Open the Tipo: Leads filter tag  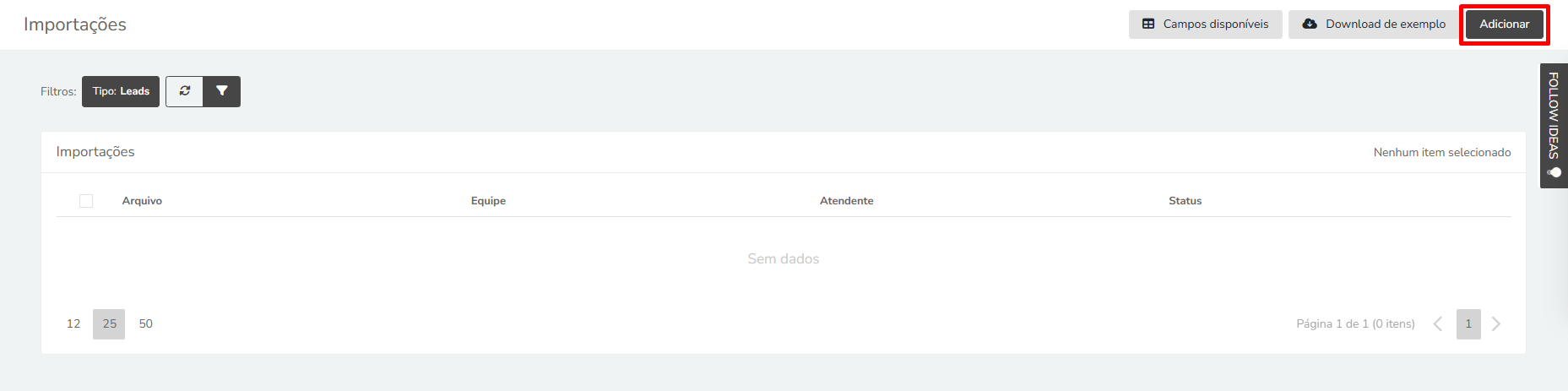click(121, 91)
